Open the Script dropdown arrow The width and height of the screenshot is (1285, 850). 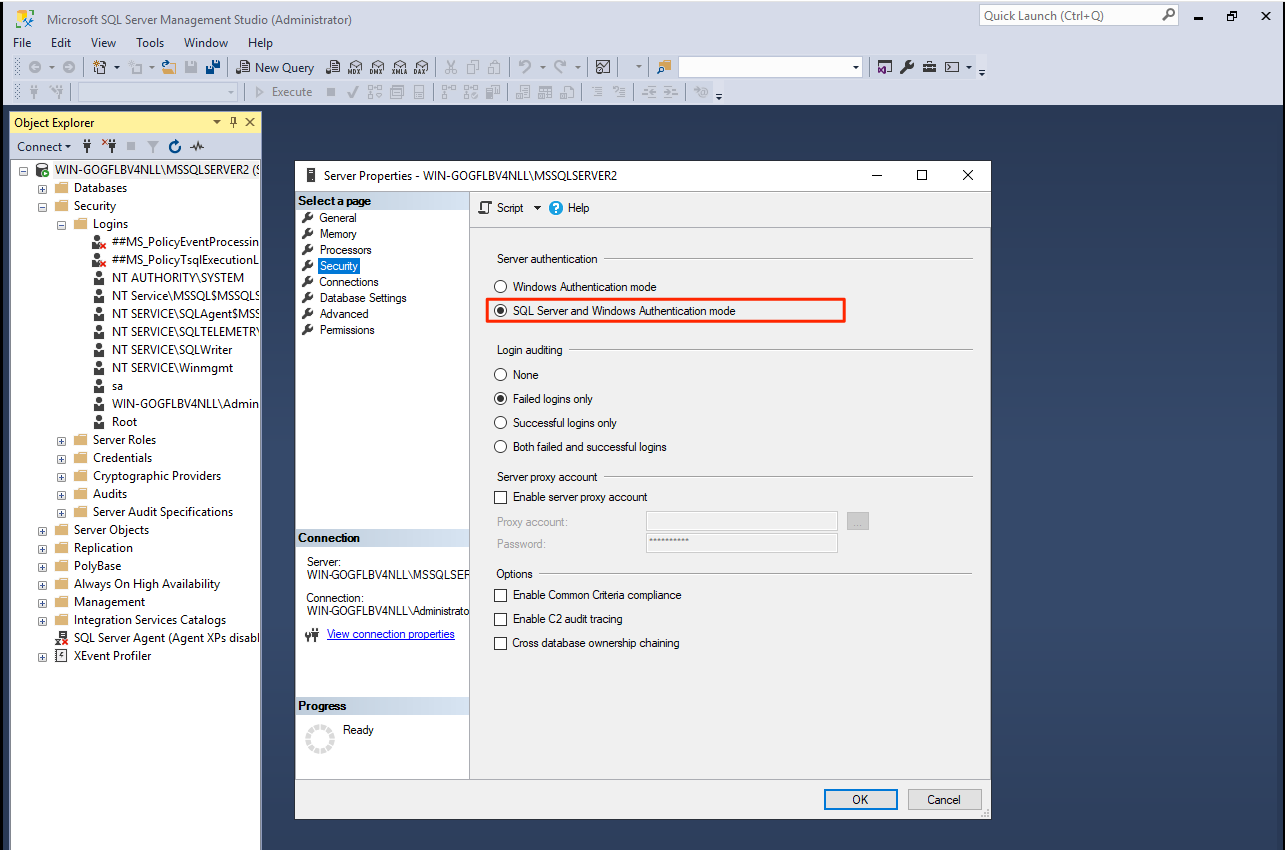click(537, 208)
